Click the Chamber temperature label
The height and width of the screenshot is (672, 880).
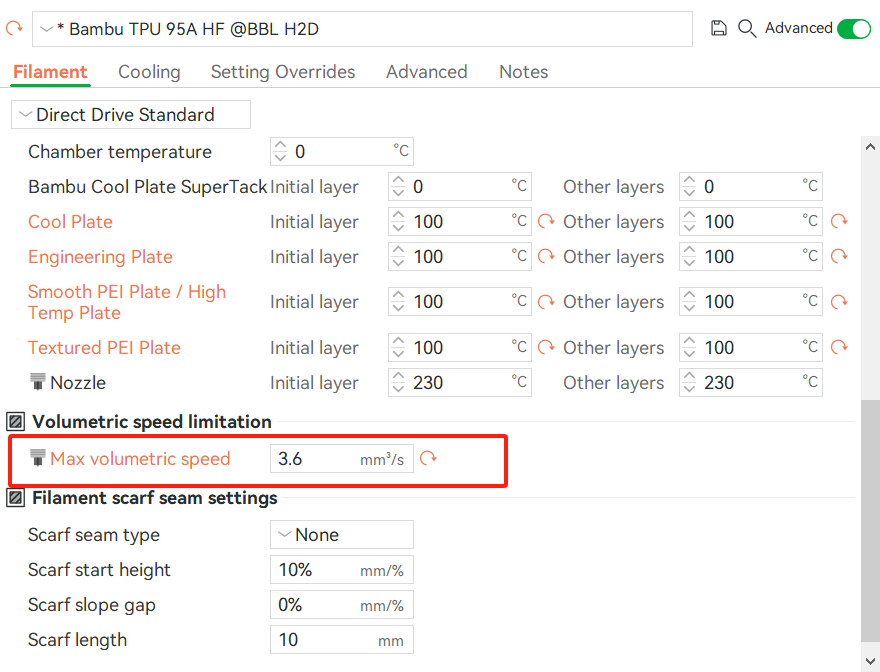[120, 152]
